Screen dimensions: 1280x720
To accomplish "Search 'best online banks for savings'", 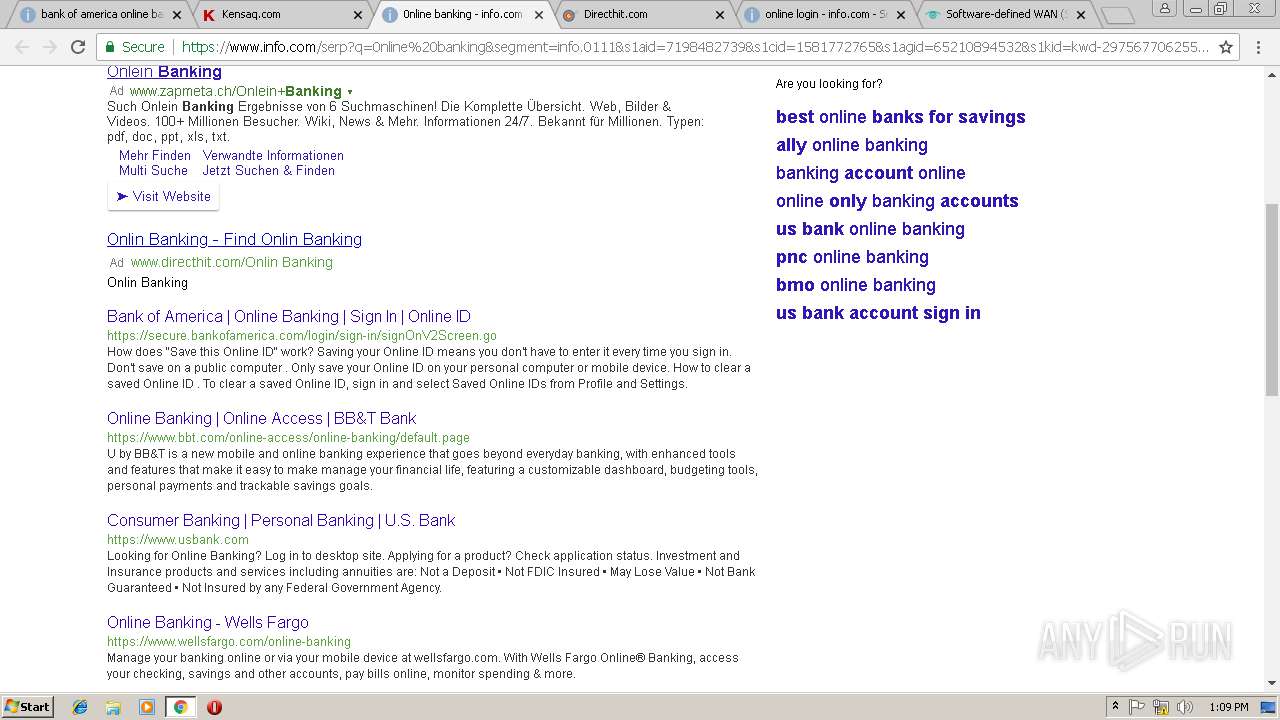I will tap(900, 117).
